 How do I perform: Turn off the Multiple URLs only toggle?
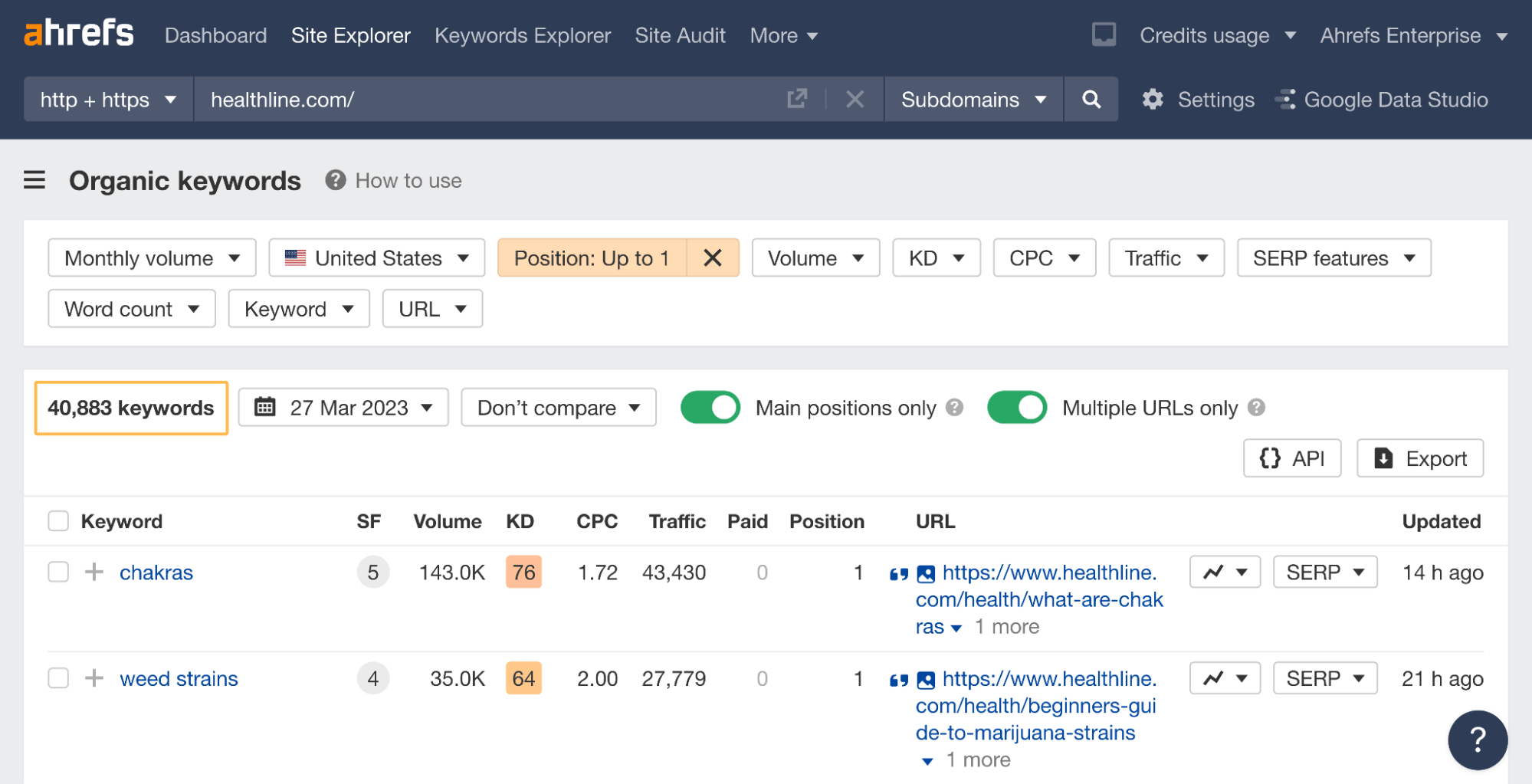1017,407
